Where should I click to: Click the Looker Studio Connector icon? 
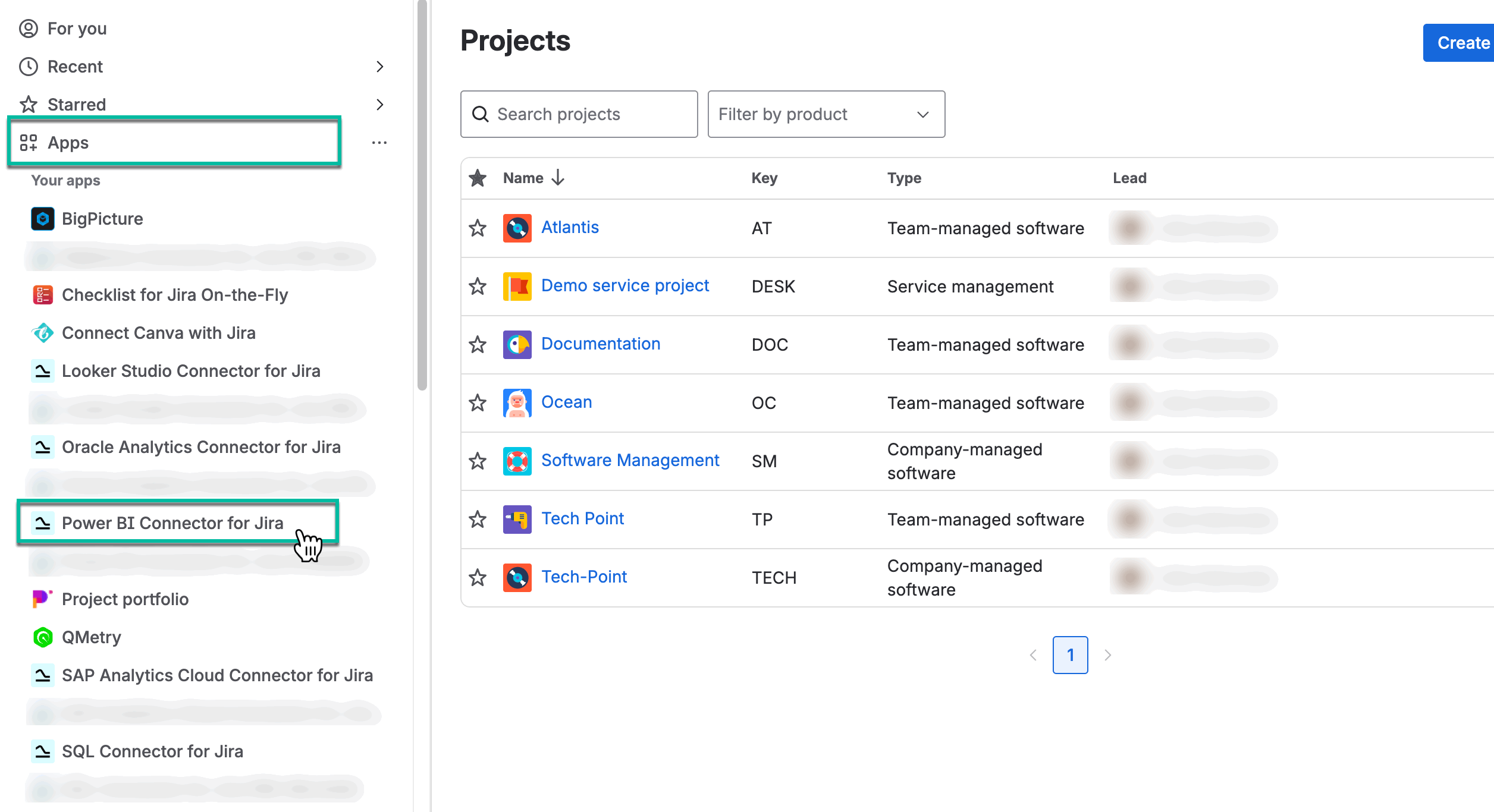pos(41,370)
